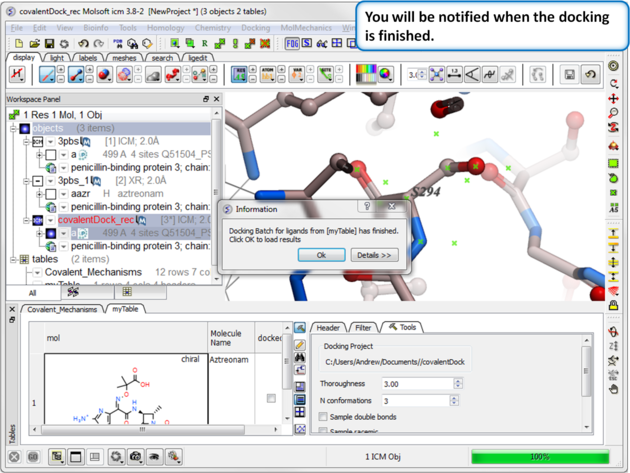Click the CPK spheres representation icon

104,75
